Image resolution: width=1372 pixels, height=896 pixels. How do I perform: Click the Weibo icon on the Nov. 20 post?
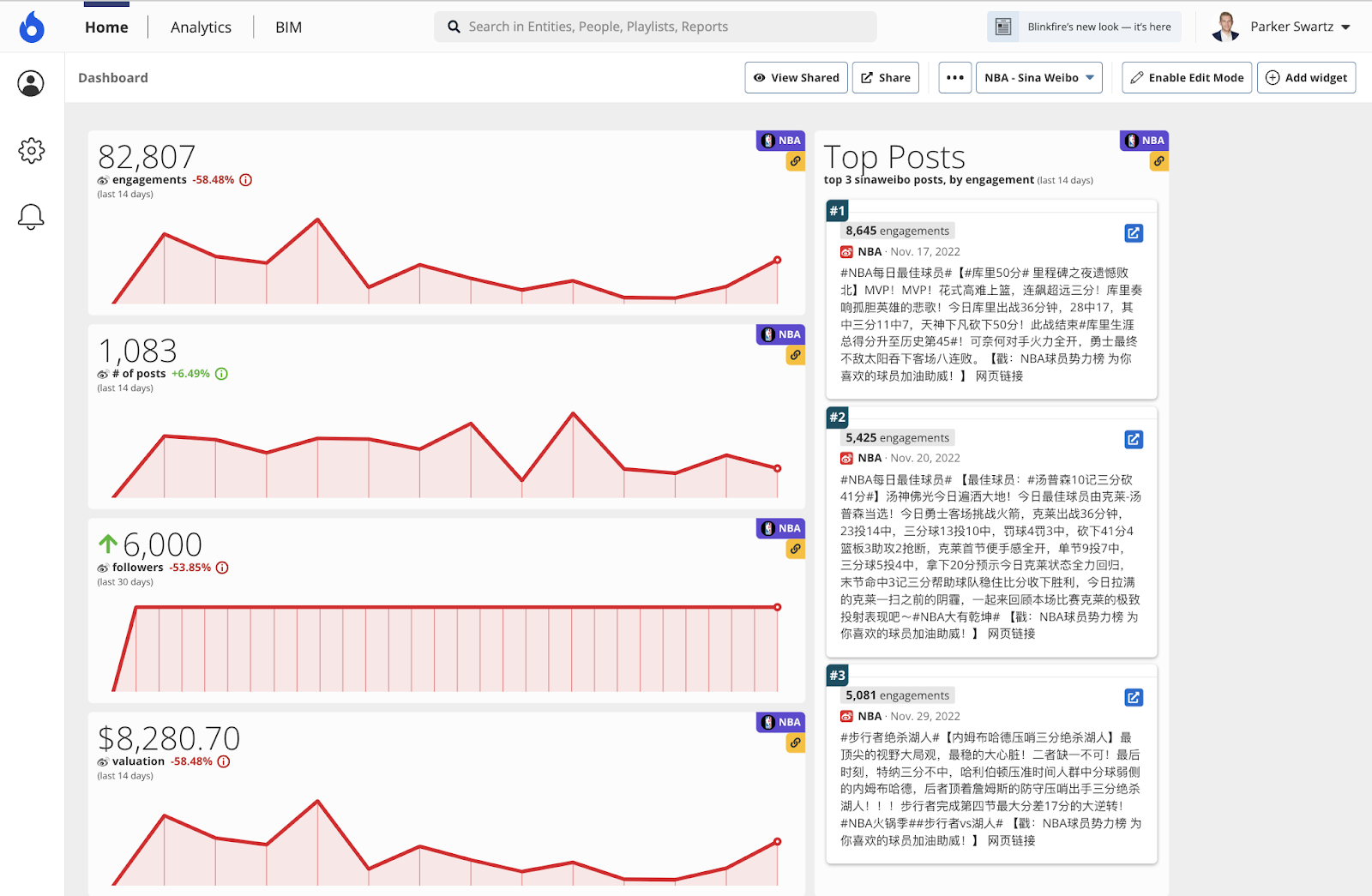tap(846, 459)
